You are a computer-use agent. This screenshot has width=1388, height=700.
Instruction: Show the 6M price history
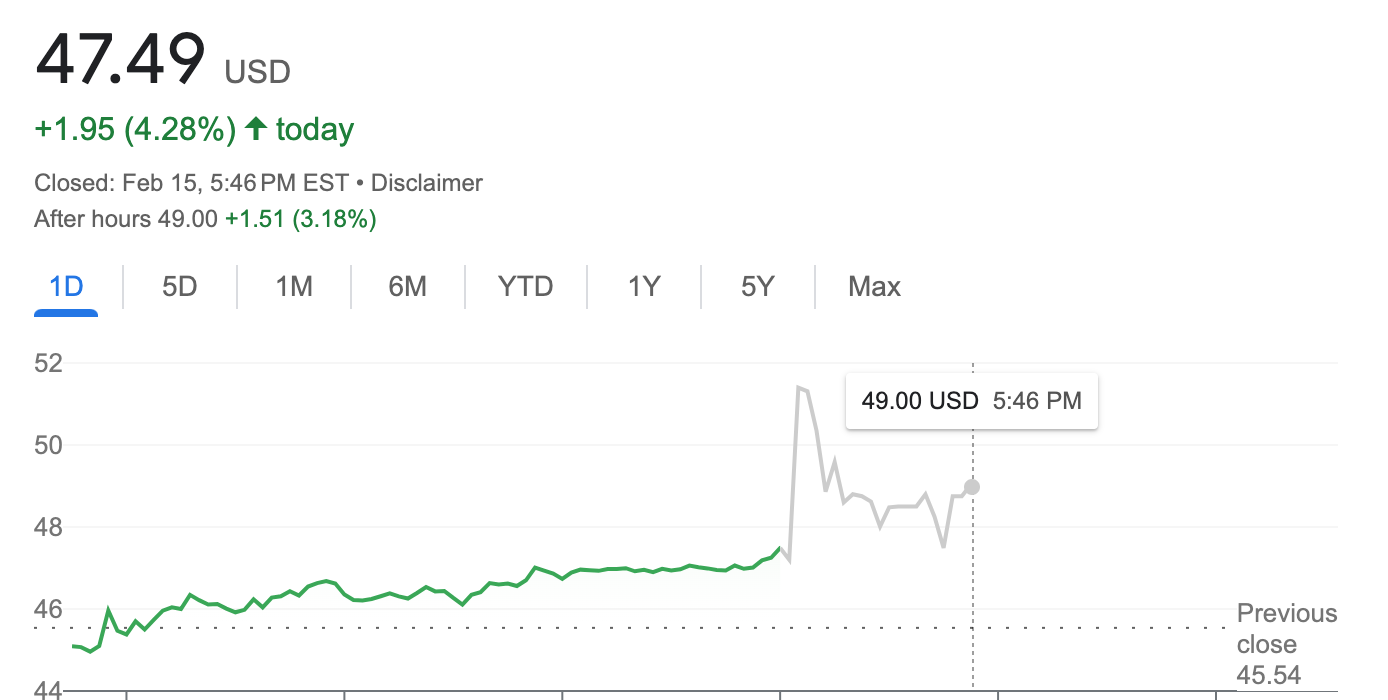click(408, 287)
